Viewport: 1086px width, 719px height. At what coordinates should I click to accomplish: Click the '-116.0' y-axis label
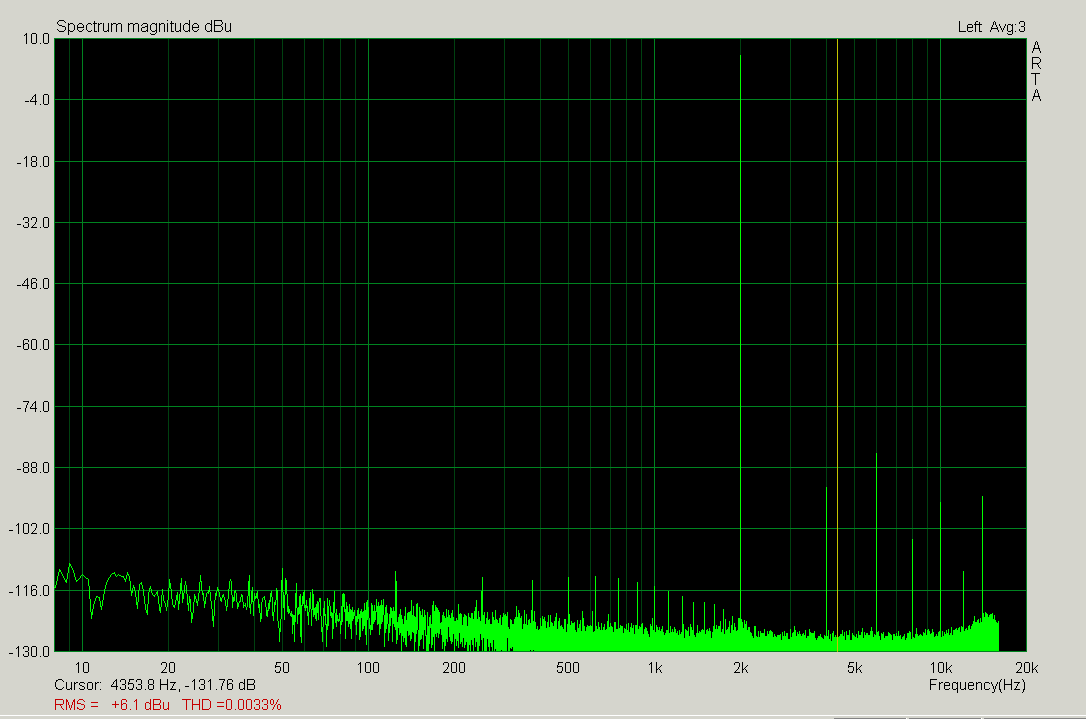[30, 590]
